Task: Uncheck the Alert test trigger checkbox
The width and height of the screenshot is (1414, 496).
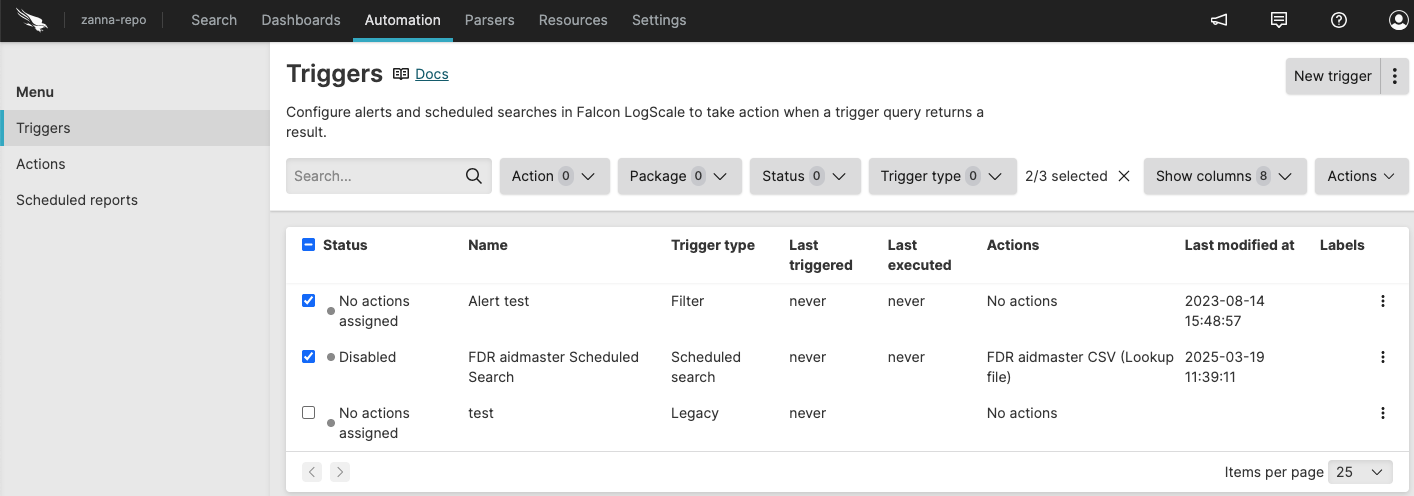Action: [x=308, y=301]
